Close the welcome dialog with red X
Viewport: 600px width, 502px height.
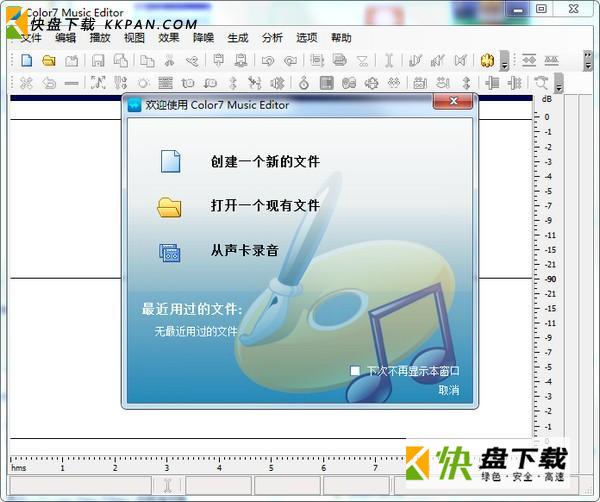click(453, 101)
